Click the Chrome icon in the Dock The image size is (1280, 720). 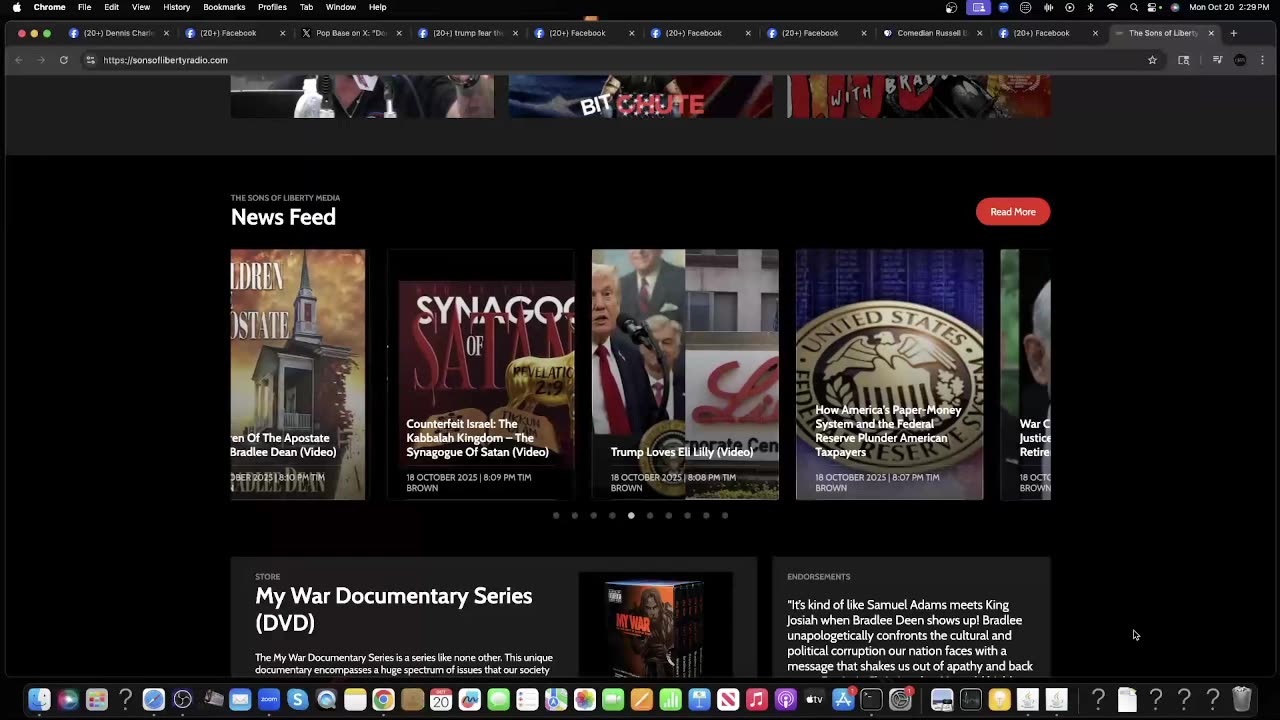coord(383,700)
